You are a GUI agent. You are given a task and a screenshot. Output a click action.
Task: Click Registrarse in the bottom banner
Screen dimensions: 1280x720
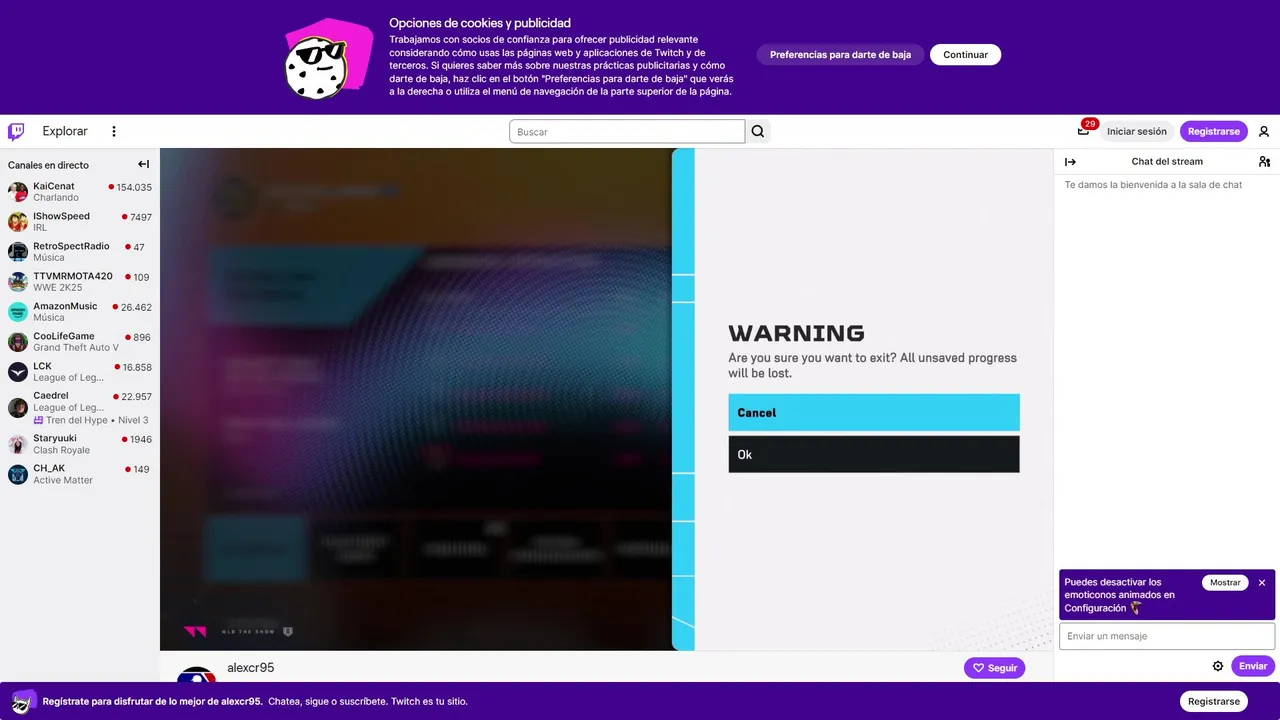pos(1213,701)
